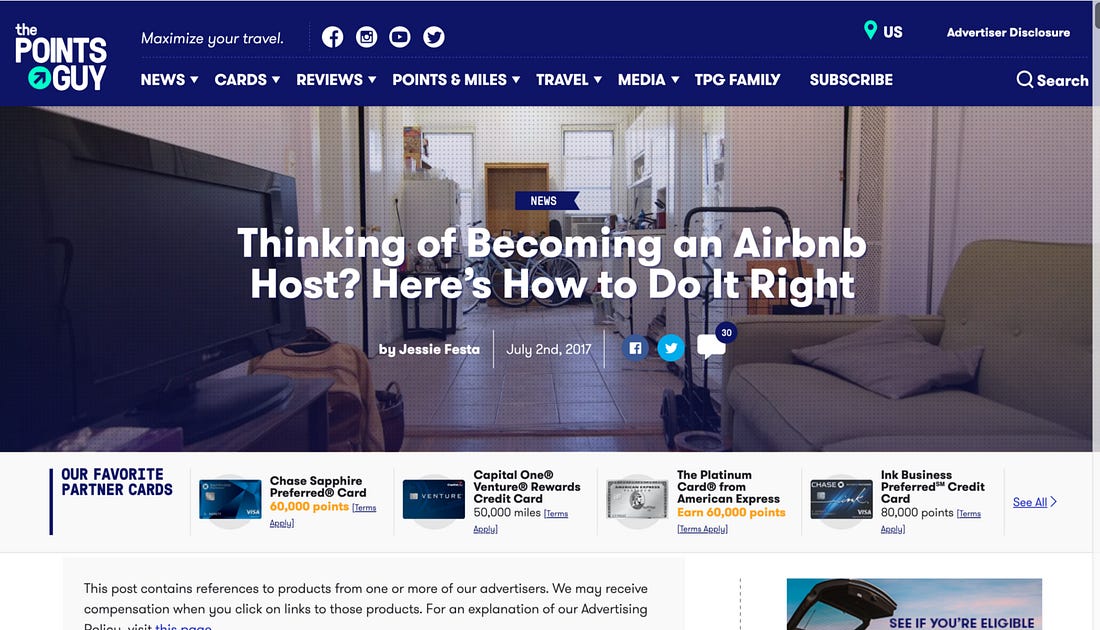Select the Chase Sapphire Preferred card thumbnail
Image resolution: width=1100 pixels, height=630 pixels.
pos(230,500)
